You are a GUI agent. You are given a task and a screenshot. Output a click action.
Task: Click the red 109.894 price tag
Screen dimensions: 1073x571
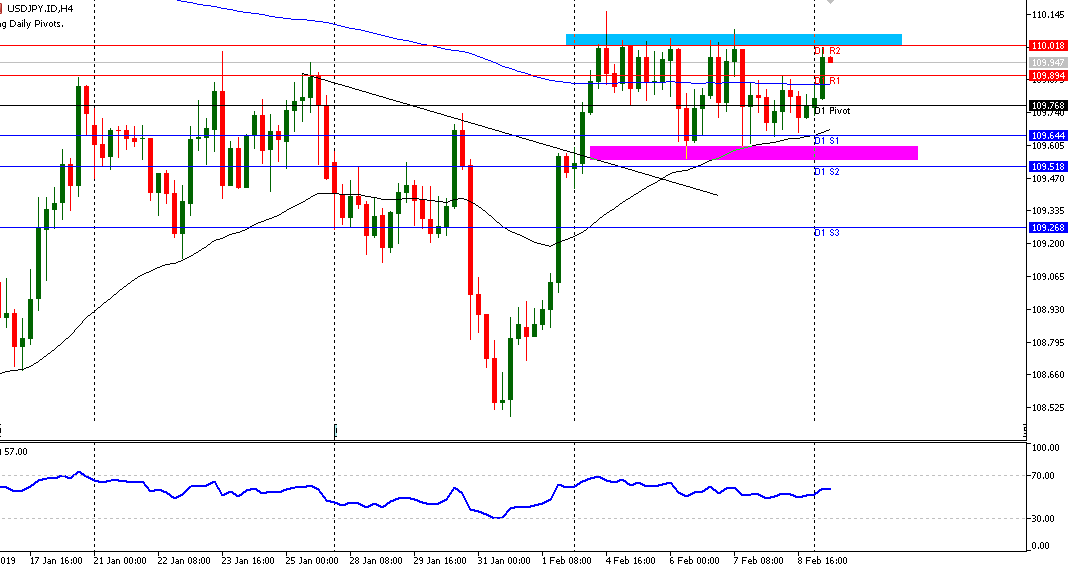[x=1048, y=75]
